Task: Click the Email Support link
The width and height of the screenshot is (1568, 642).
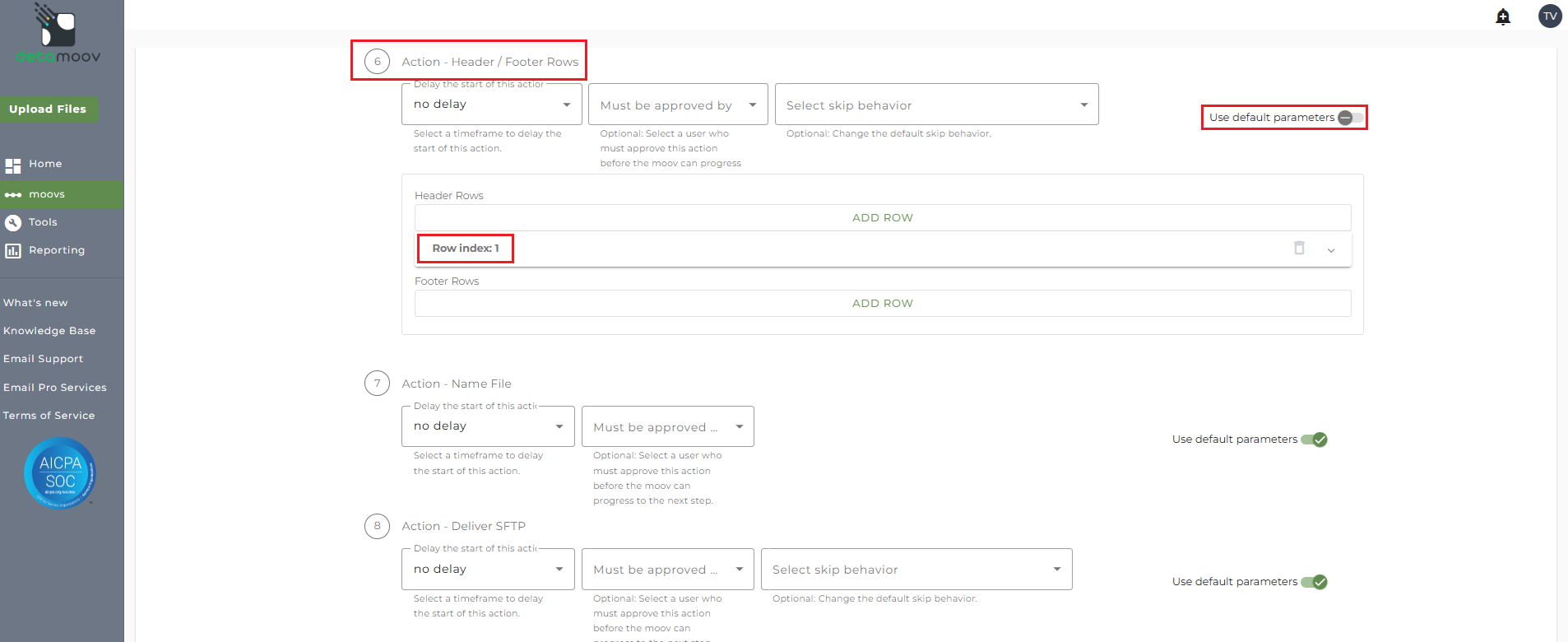Action: click(44, 359)
